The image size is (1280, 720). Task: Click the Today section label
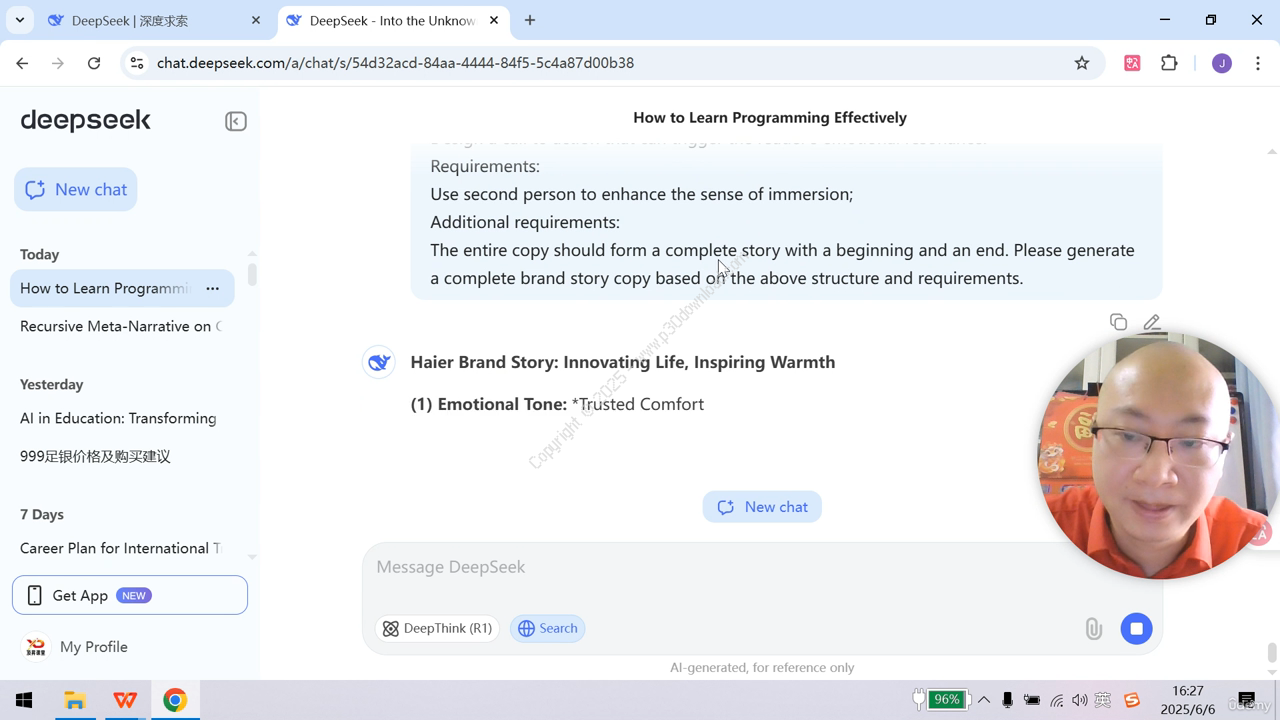[39, 254]
